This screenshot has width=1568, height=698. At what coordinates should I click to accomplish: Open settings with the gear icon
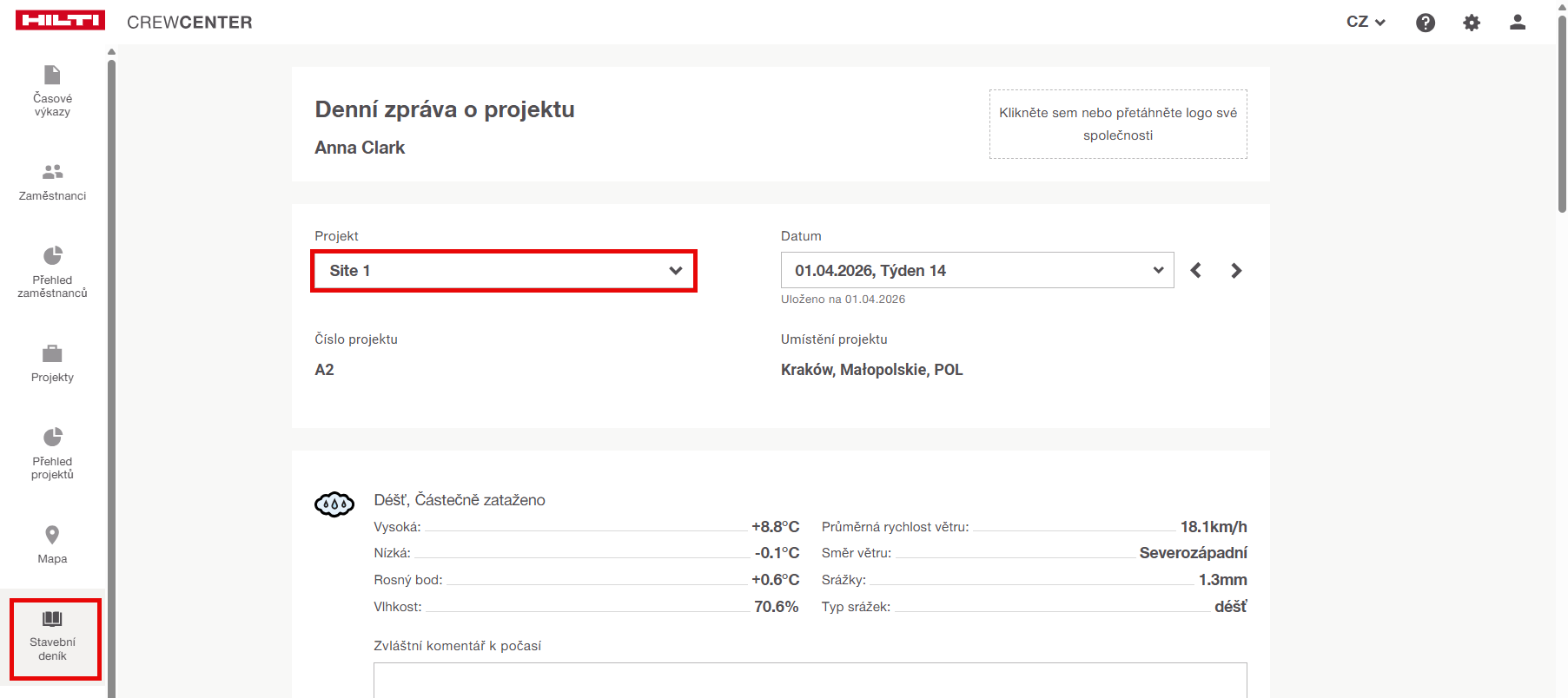(x=1471, y=23)
